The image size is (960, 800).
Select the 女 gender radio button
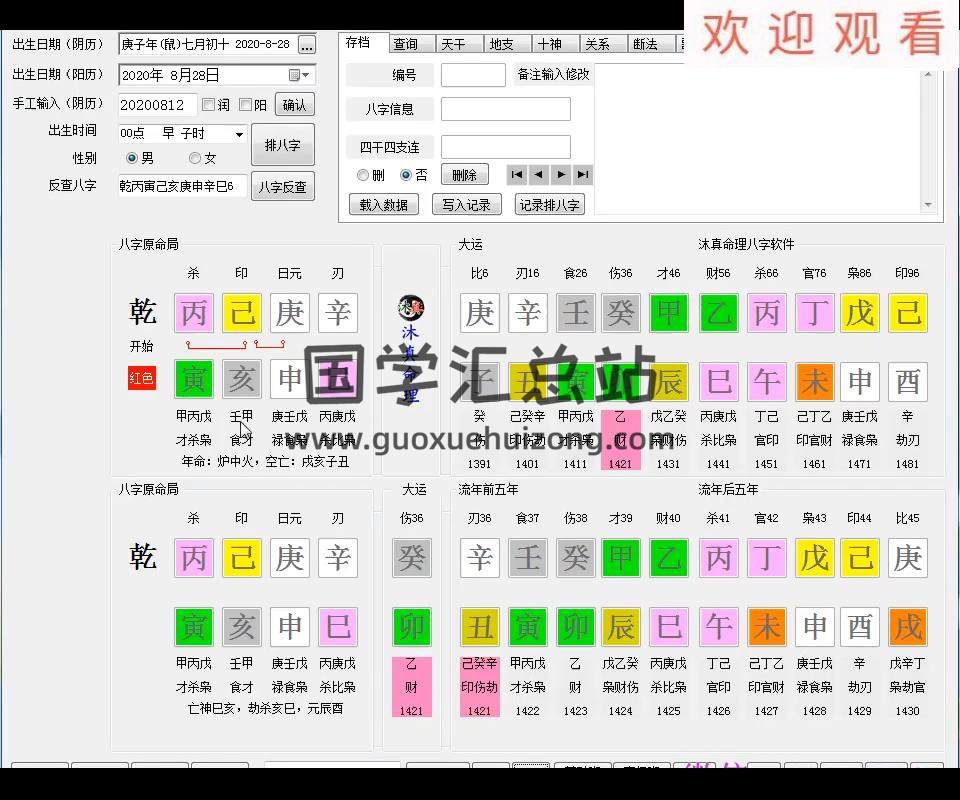pos(195,158)
